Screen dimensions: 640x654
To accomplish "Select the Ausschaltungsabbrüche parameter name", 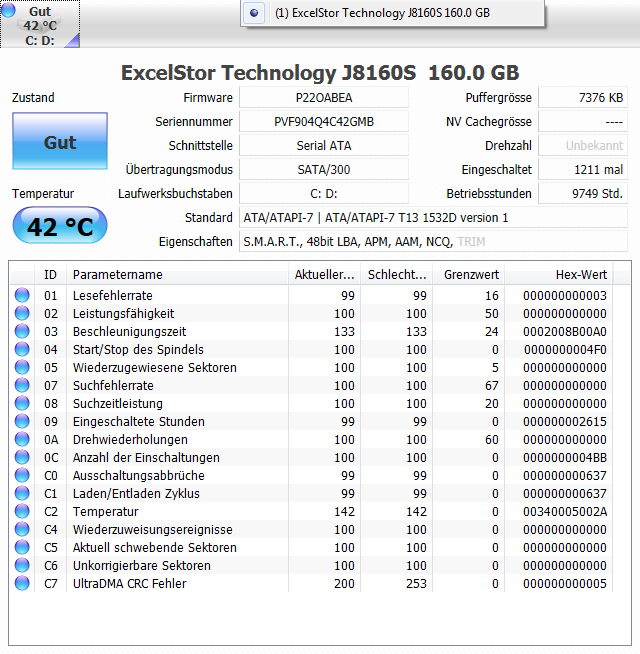I will coord(139,475).
